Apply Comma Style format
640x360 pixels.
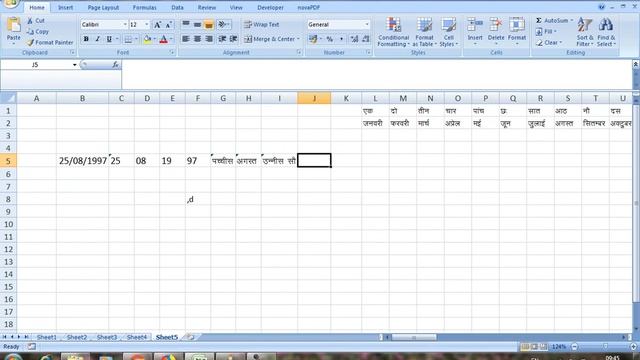coord(341,39)
